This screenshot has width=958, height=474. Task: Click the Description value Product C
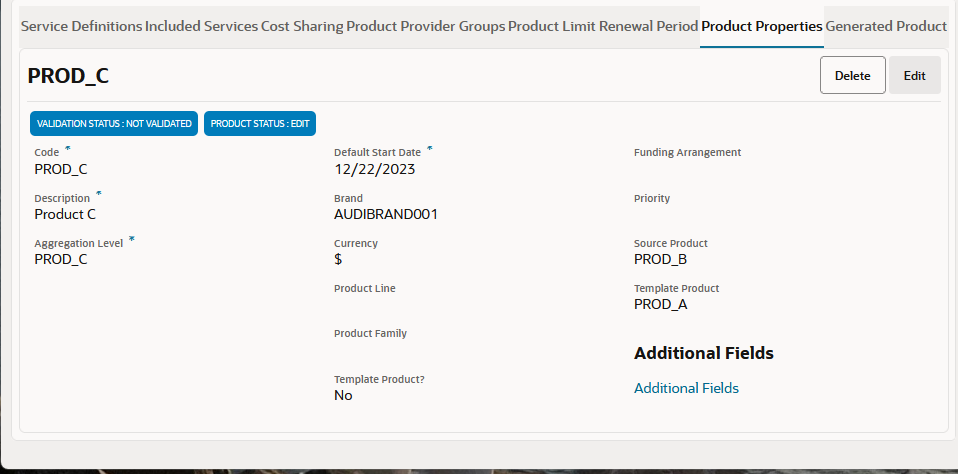coord(65,214)
